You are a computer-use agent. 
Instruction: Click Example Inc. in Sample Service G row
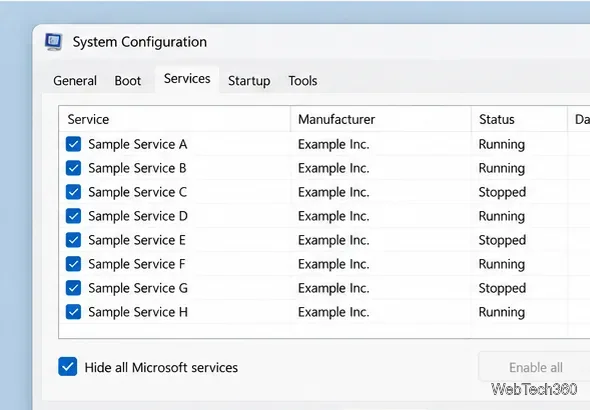click(334, 288)
